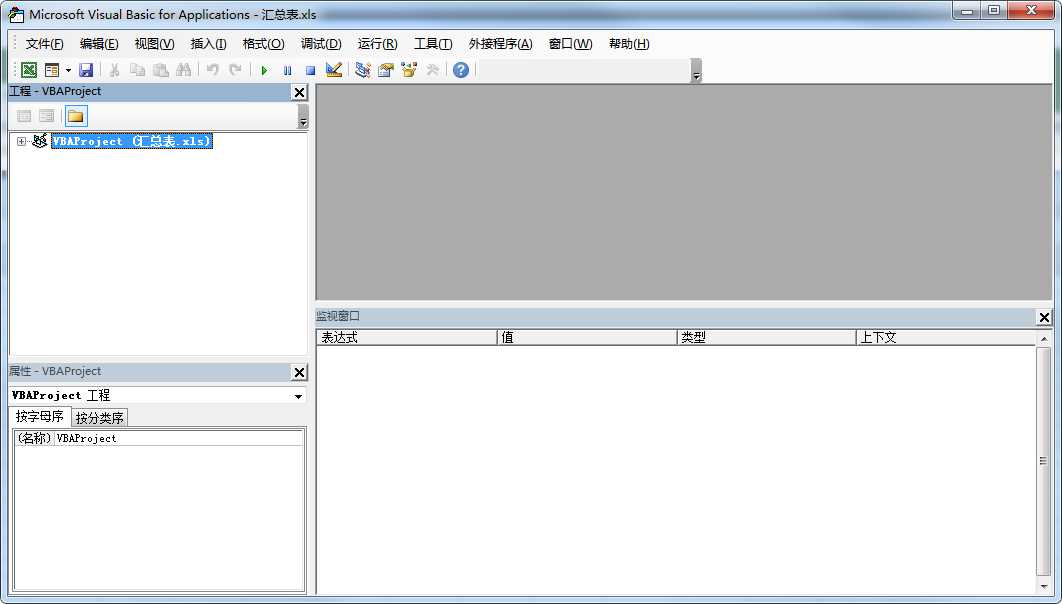Open the Object Browser icon
This screenshot has height=604, width=1062.
click(x=408, y=70)
